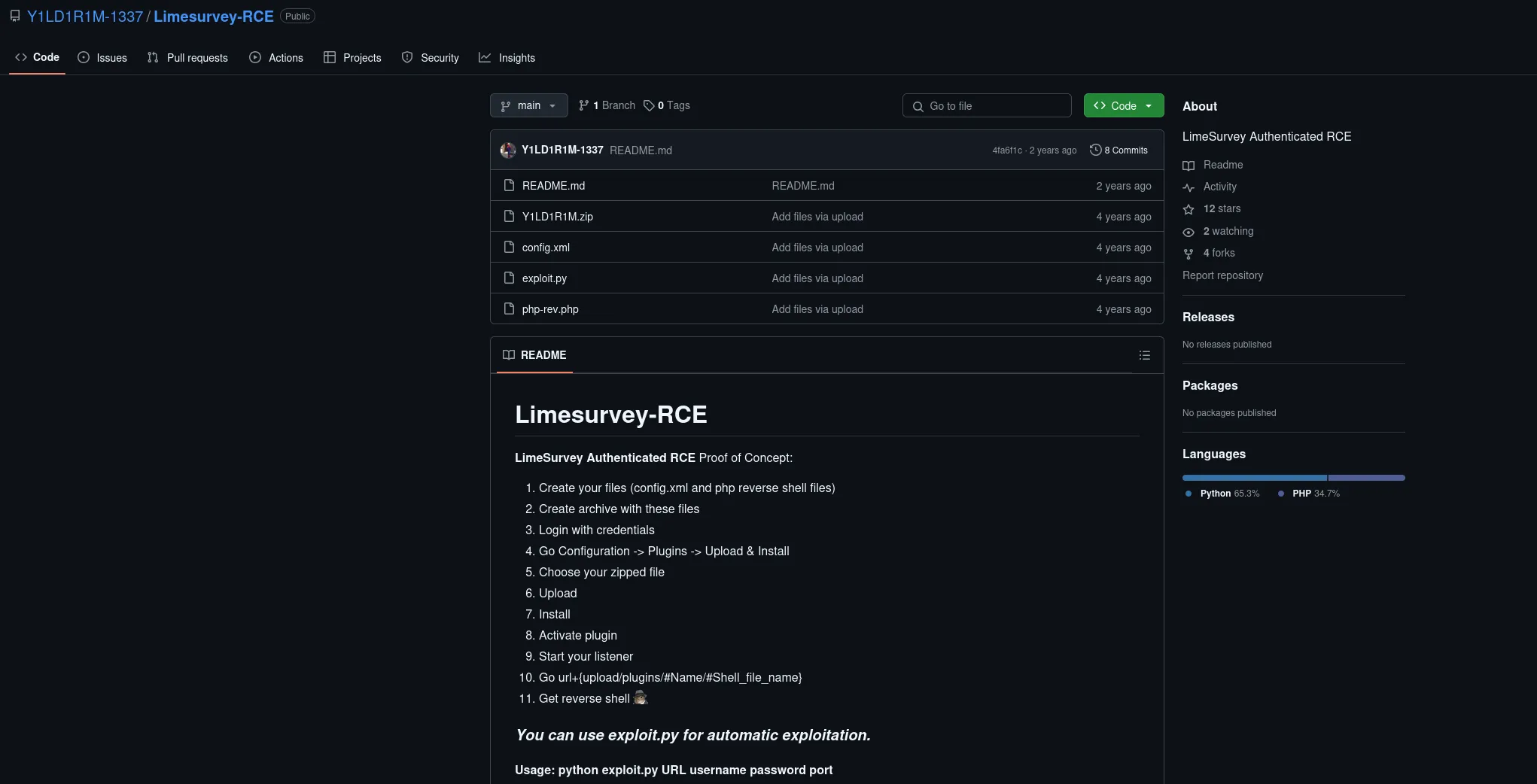Click the file icon next to exploit.py
This screenshot has width=1537, height=784.
click(509, 278)
